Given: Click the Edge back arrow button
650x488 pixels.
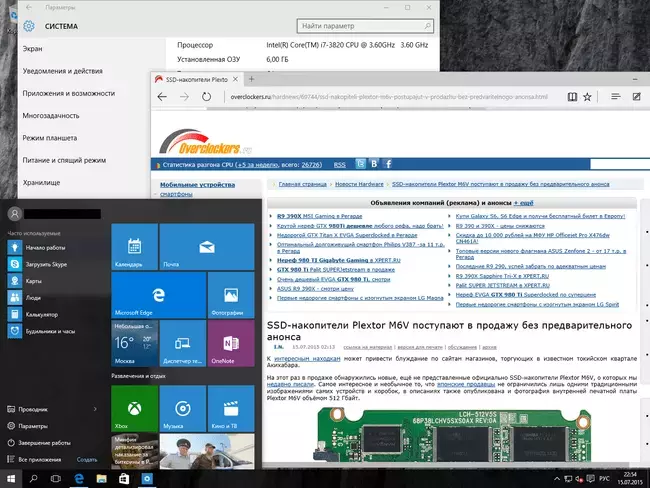Looking at the screenshot, I should (x=162, y=97).
